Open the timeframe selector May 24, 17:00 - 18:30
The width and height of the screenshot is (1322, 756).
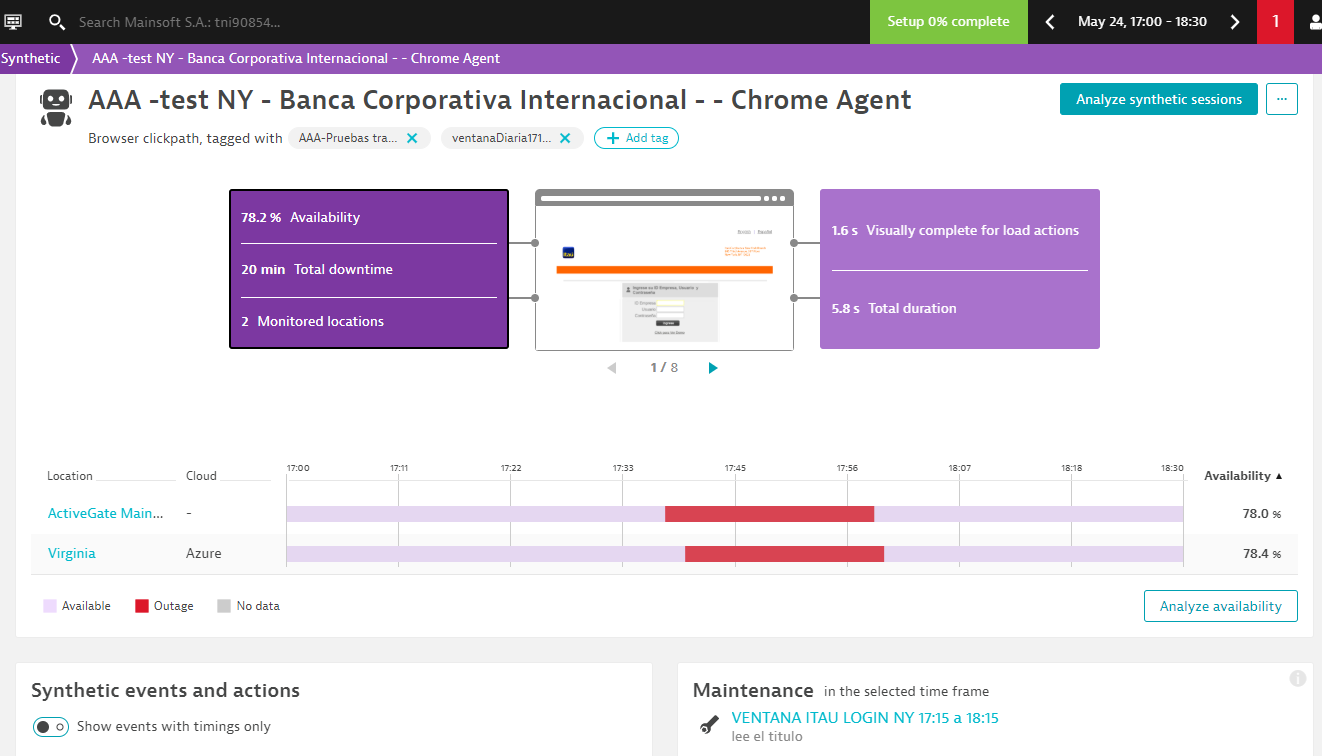[x=1142, y=22]
